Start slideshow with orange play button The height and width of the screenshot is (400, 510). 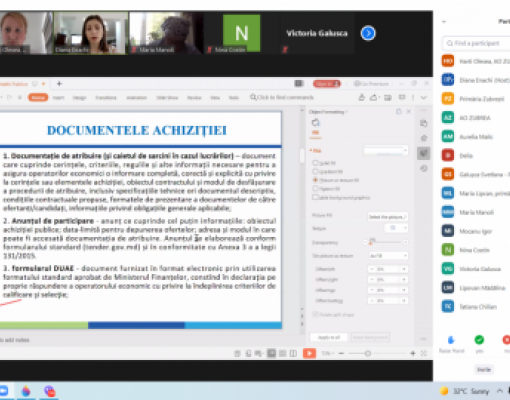(309, 353)
